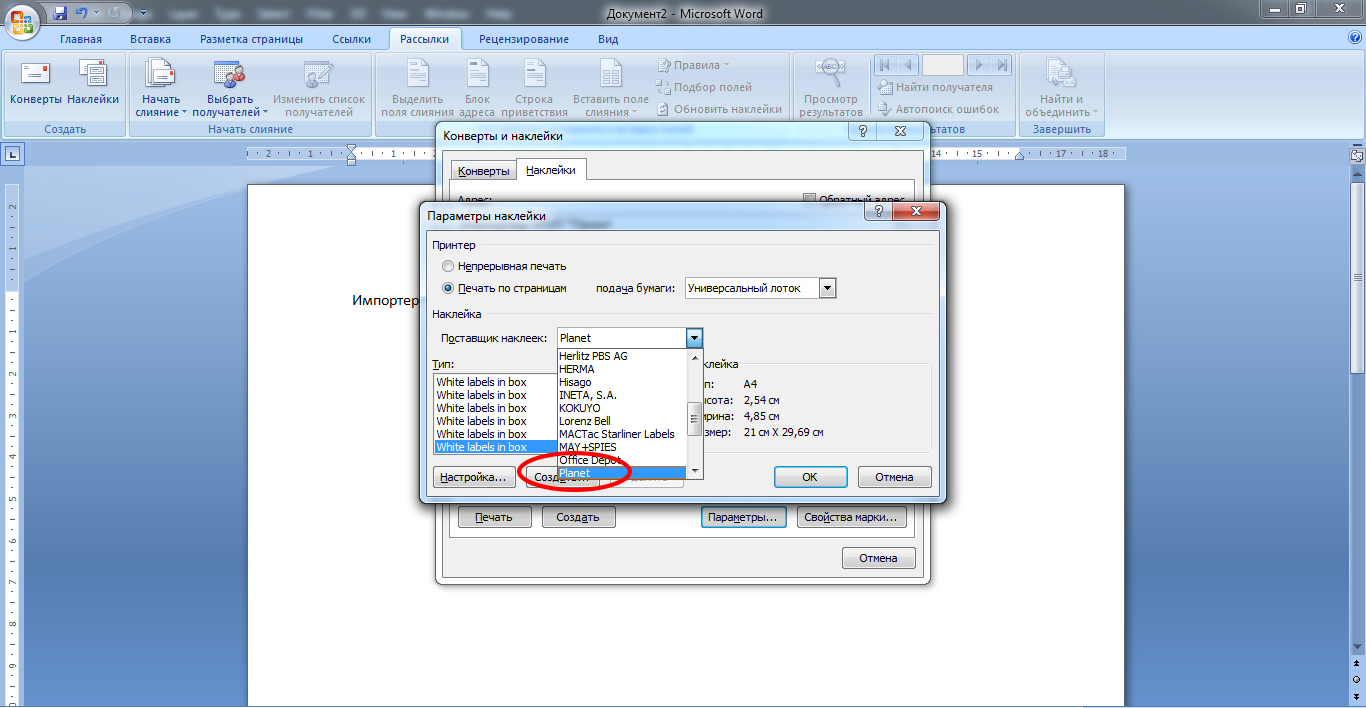
Task: Open the Начать слияние dropdown
Action: (161, 88)
